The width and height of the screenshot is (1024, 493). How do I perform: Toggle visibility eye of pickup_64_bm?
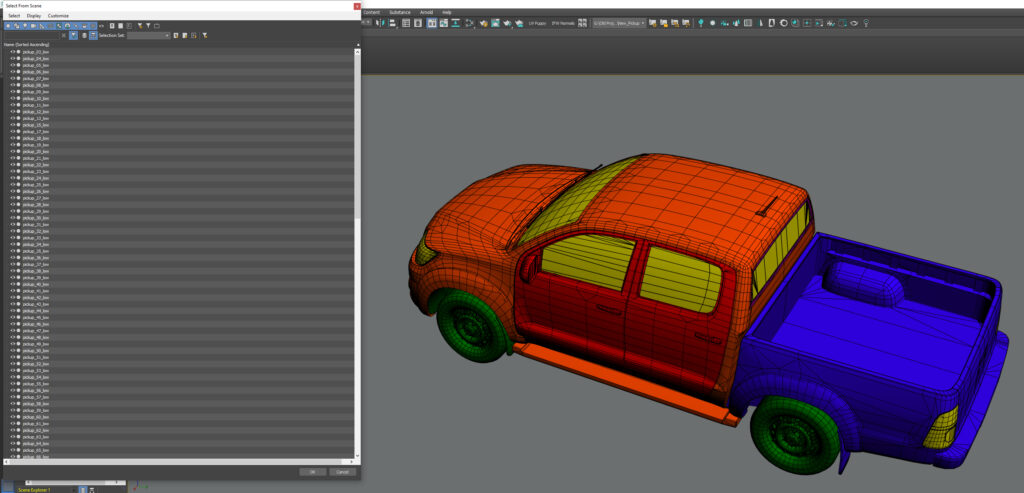[13, 443]
